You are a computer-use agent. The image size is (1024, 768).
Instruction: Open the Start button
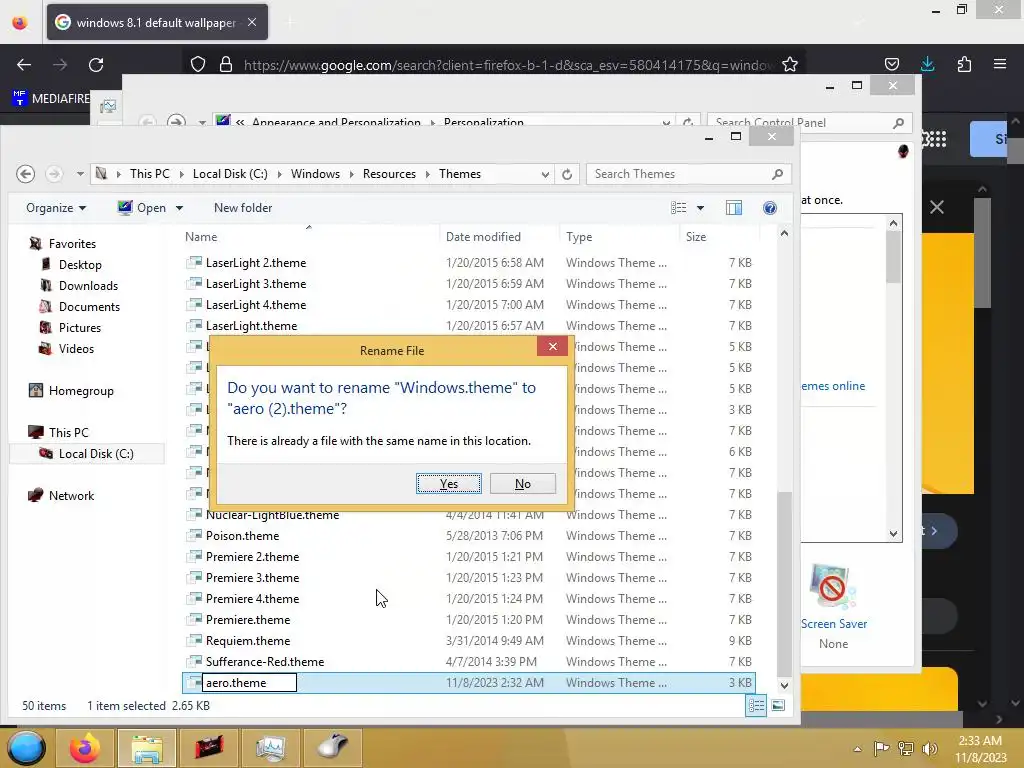click(26, 748)
